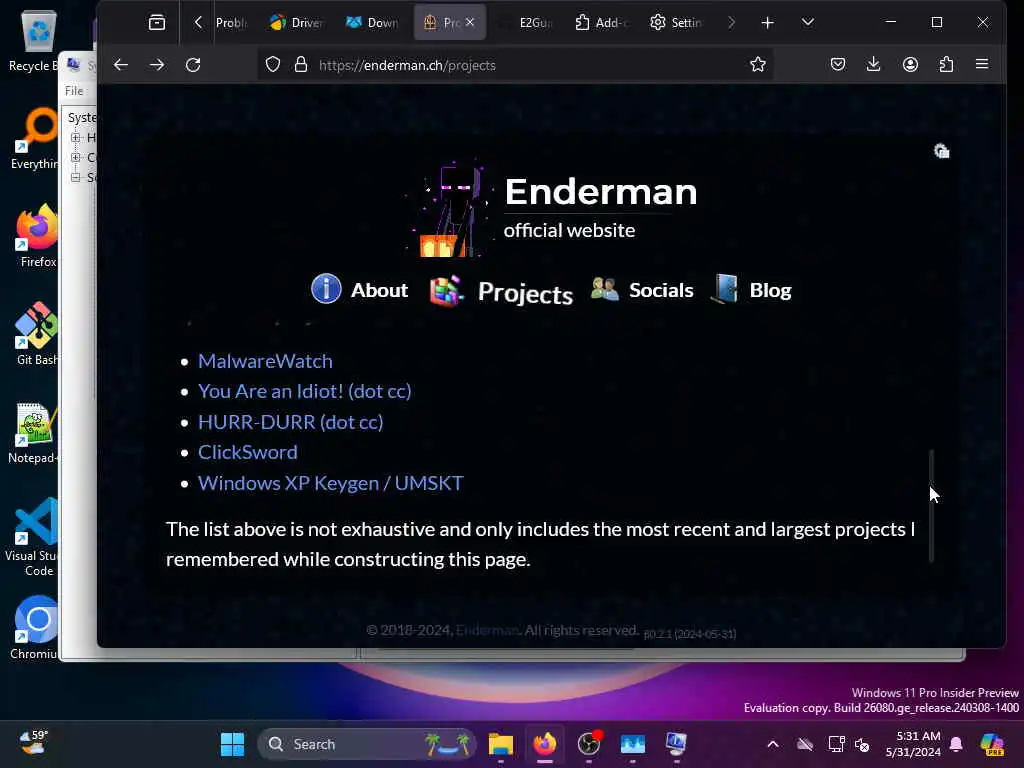Open Windows XP Keygen / UMSKT link
This screenshot has height=768, width=1024.
330,483
